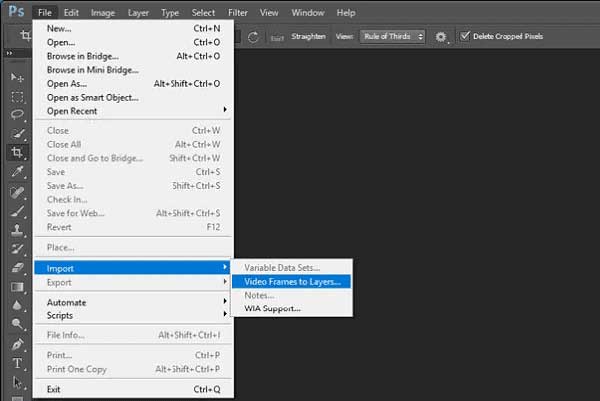The width and height of the screenshot is (600, 401).
Task: Choose Variable Data Sets entry
Action: [x=291, y=267]
